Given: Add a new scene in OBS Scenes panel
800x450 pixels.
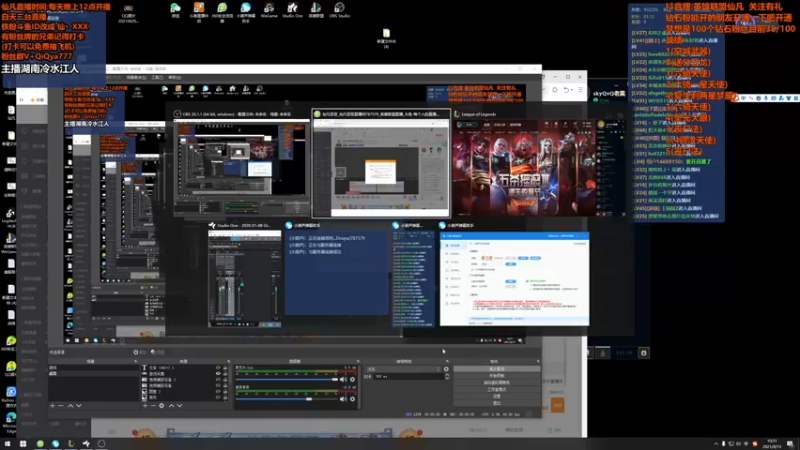Looking at the screenshot, I should point(53,406).
